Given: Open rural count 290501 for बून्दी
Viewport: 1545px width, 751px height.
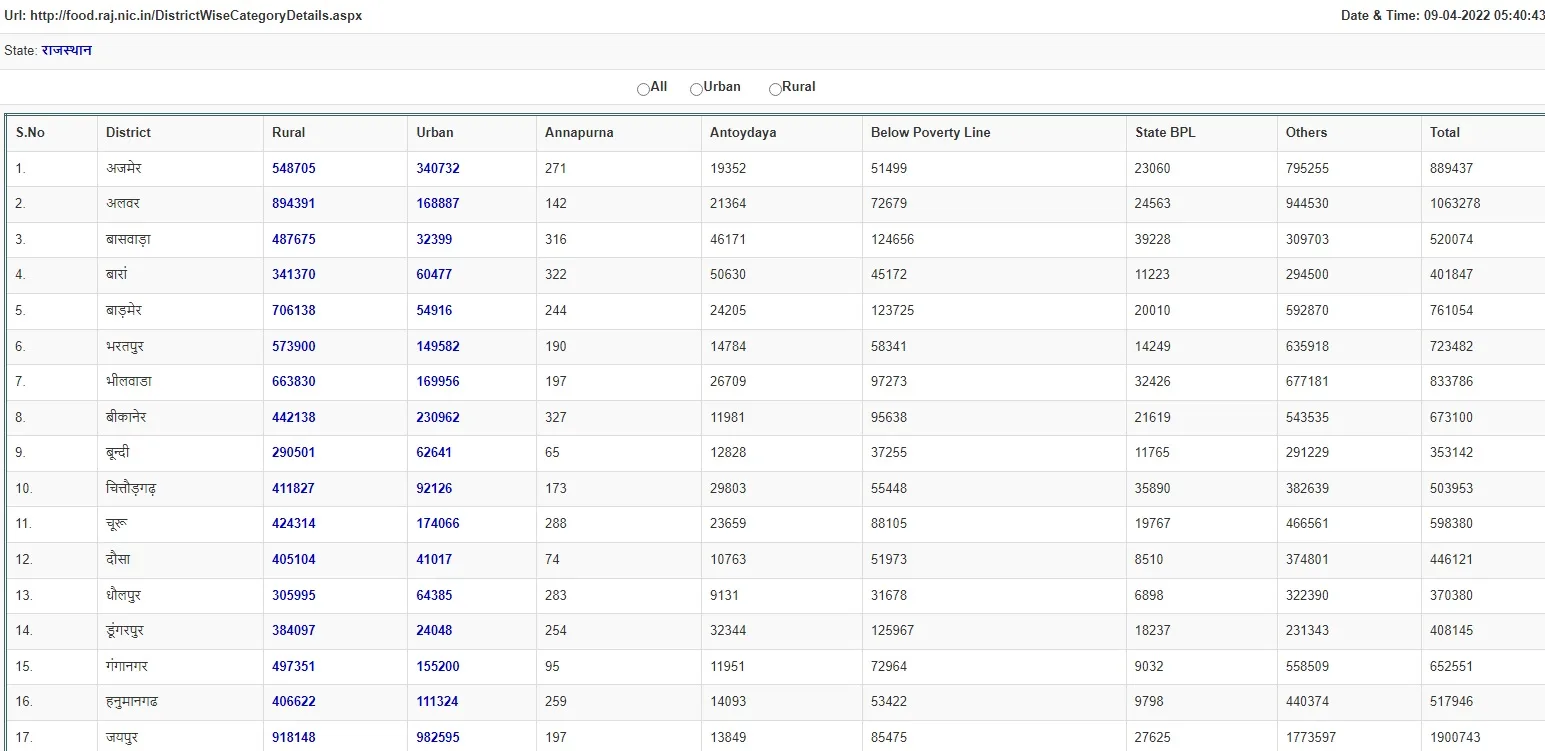Looking at the screenshot, I should (x=294, y=453).
